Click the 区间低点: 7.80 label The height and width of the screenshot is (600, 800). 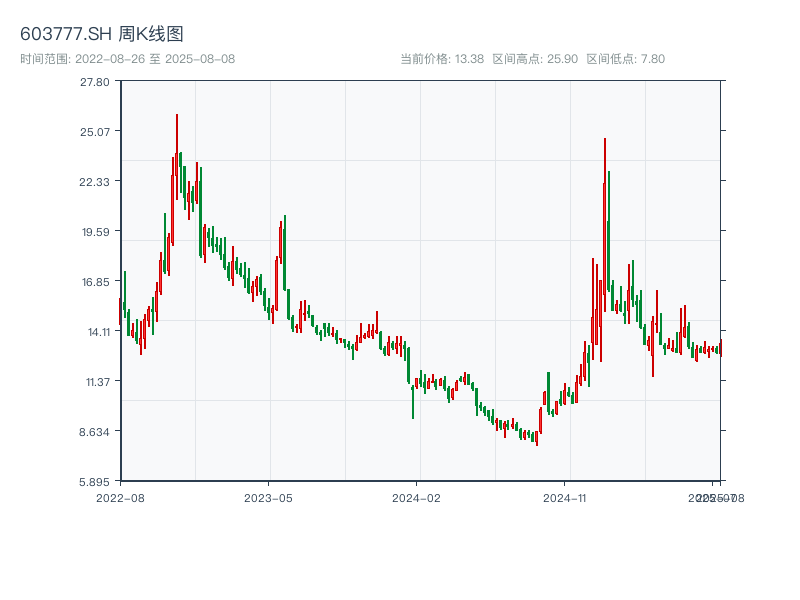pyautogui.click(x=626, y=59)
